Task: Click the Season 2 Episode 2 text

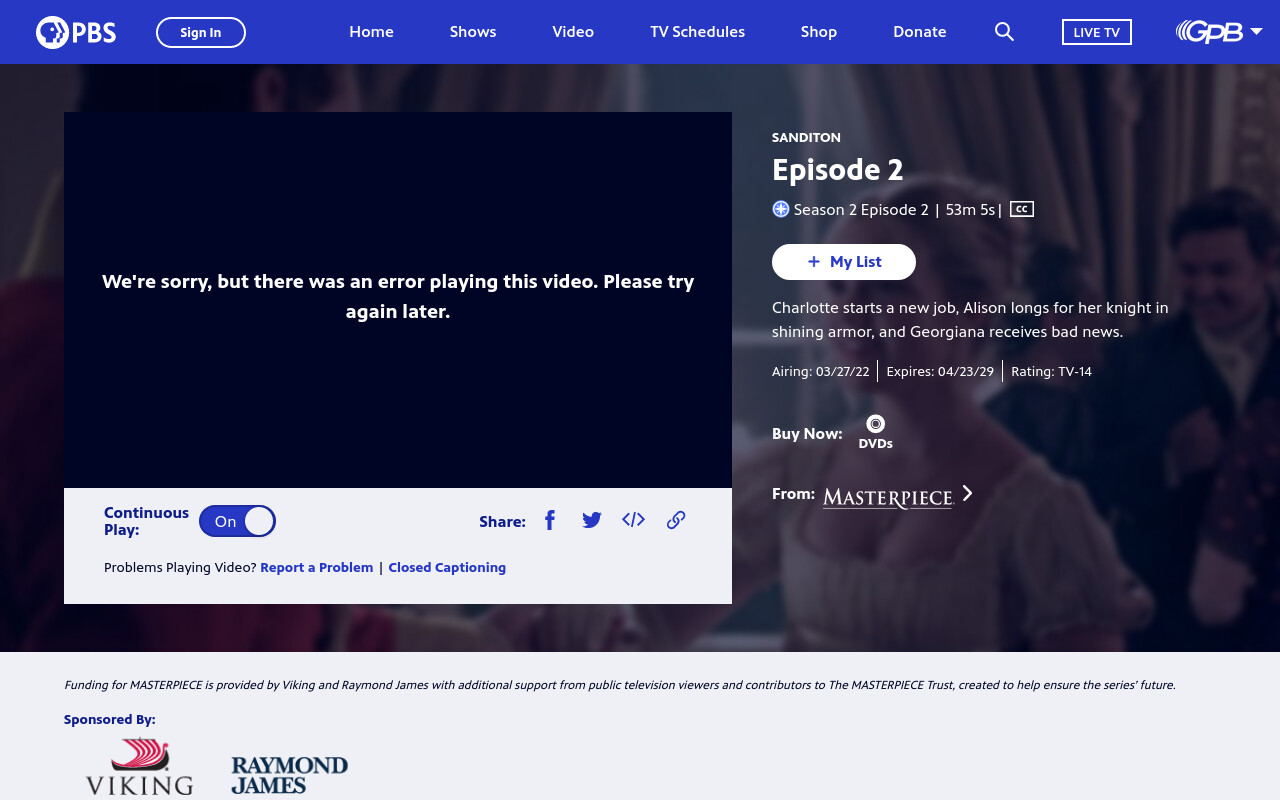Action: point(861,209)
